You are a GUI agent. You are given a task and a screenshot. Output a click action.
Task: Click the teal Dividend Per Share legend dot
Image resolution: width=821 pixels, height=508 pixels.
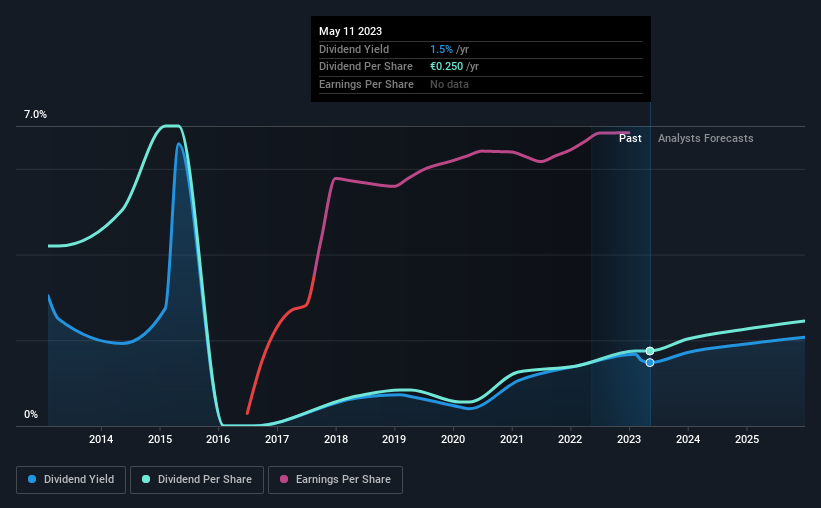pos(146,479)
